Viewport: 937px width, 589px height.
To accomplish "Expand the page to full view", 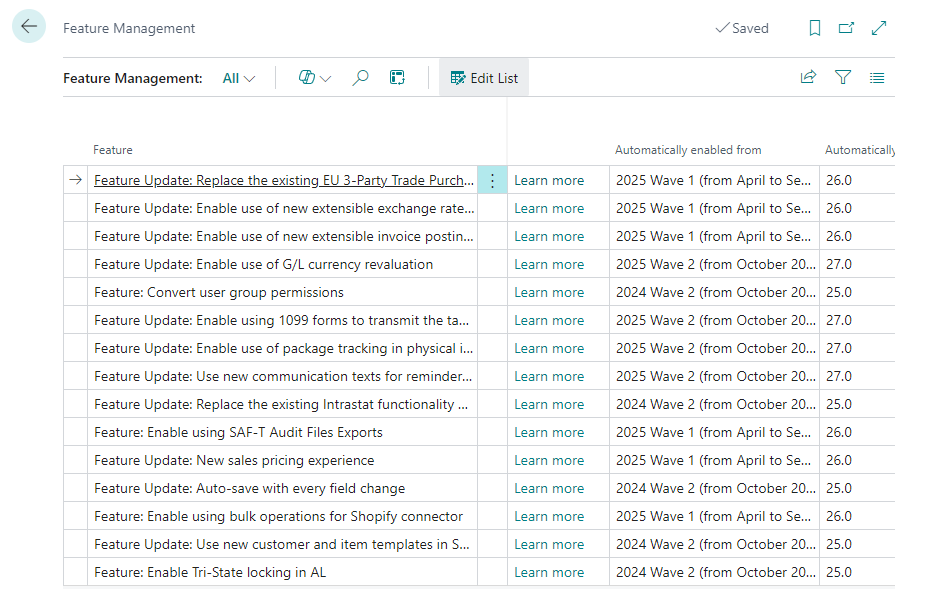I will 879,29.
